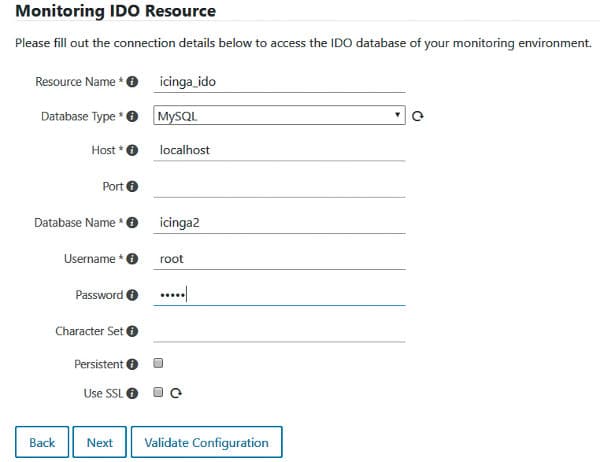Click the info icon beside Character Set
Screen dimensions: 600x462
(x=132, y=331)
